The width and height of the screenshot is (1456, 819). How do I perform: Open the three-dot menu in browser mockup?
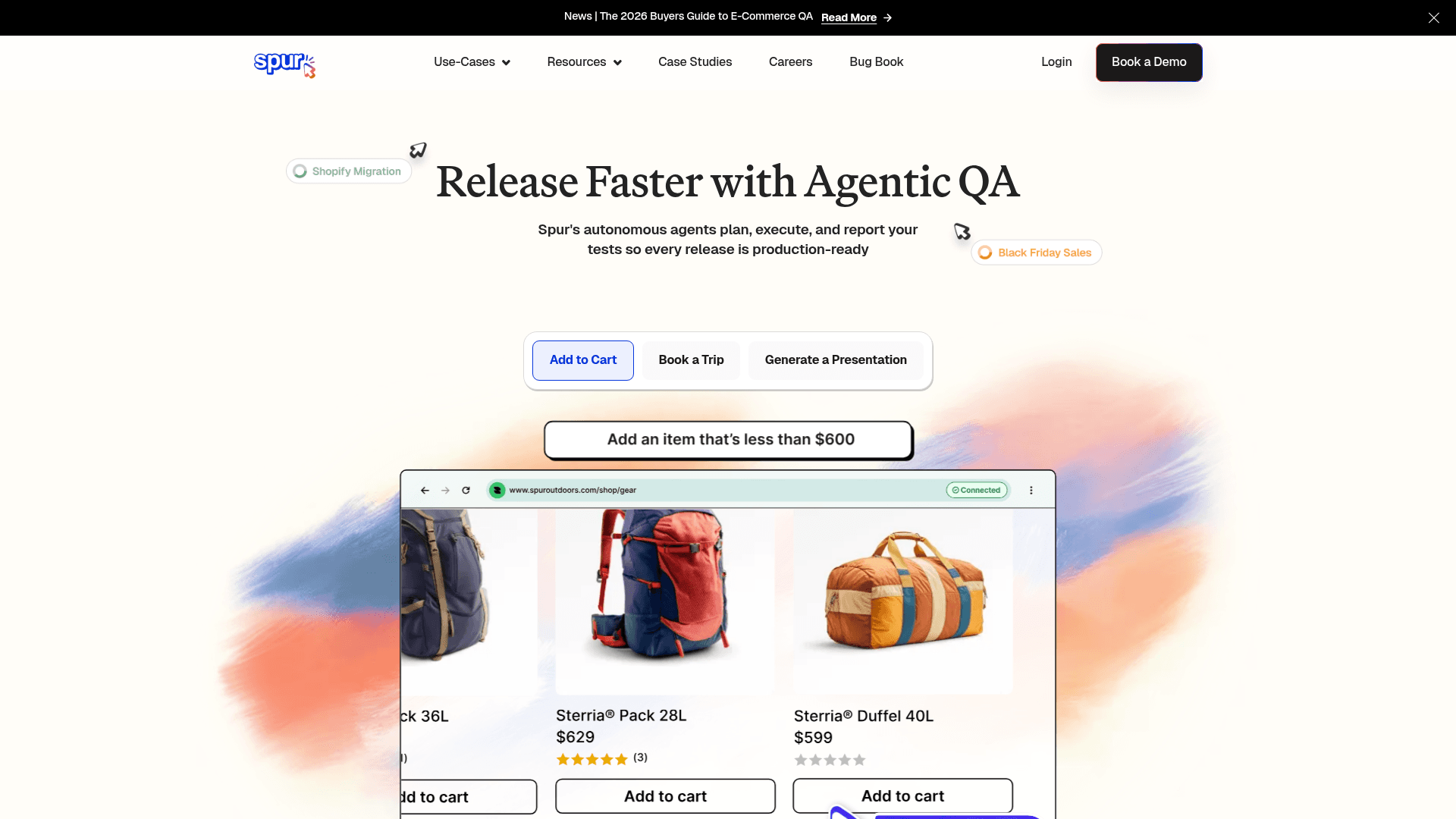tap(1031, 491)
